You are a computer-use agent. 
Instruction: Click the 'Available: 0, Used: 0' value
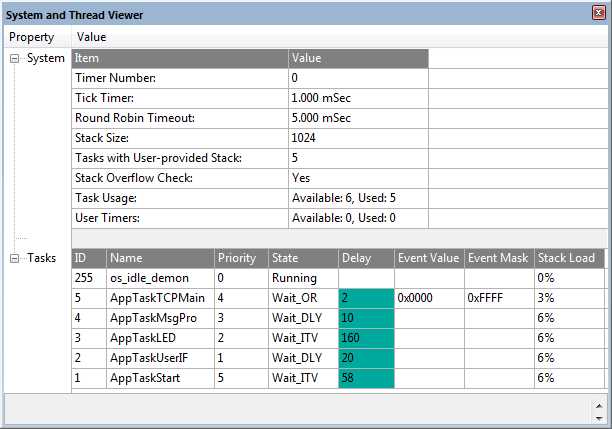coord(343,218)
